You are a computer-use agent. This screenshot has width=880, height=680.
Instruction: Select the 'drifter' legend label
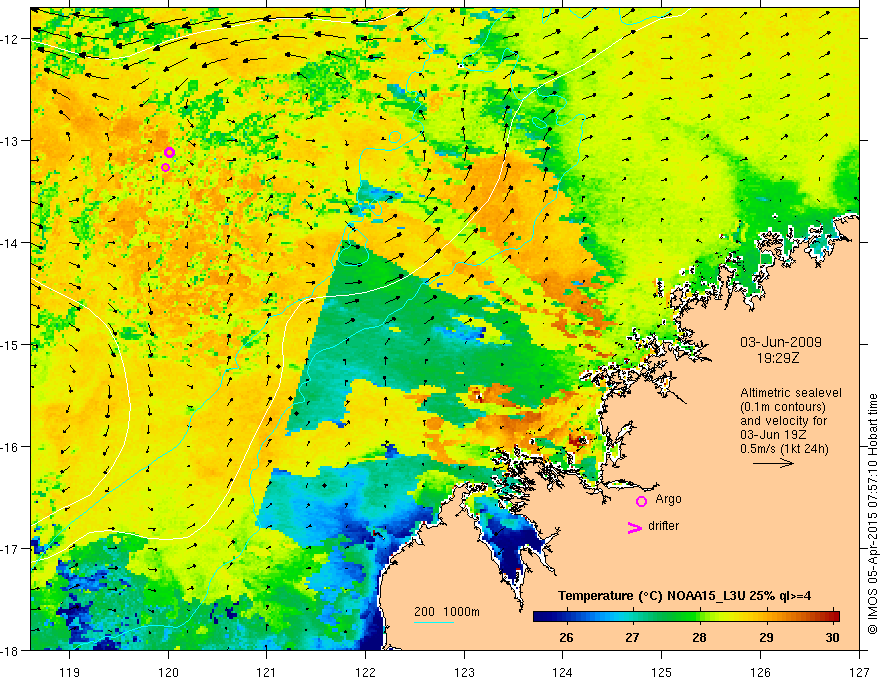pyautogui.click(x=663, y=526)
